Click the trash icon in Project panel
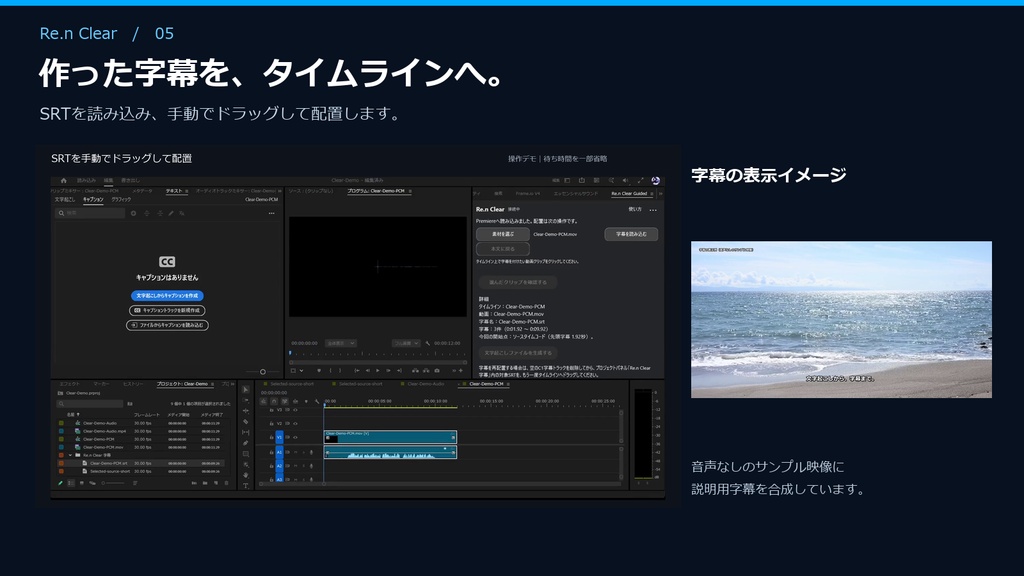 tap(227, 483)
